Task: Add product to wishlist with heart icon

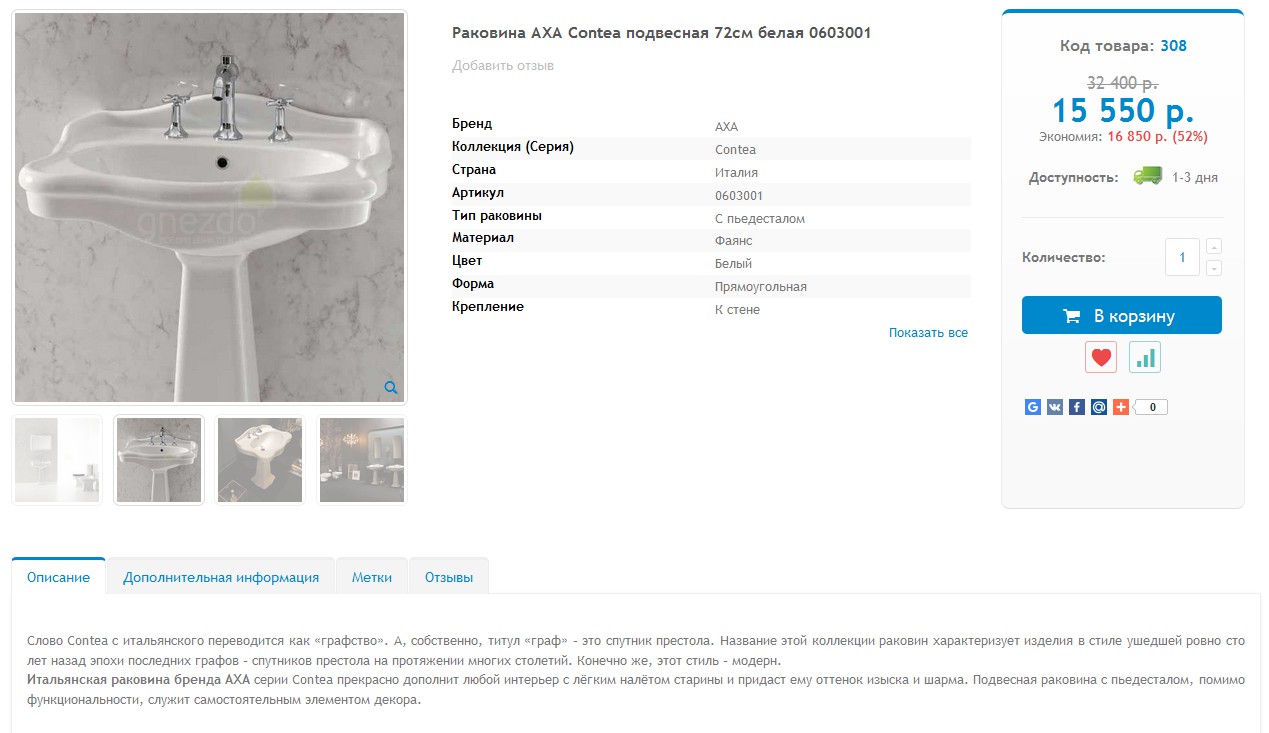Action: 1101,357
